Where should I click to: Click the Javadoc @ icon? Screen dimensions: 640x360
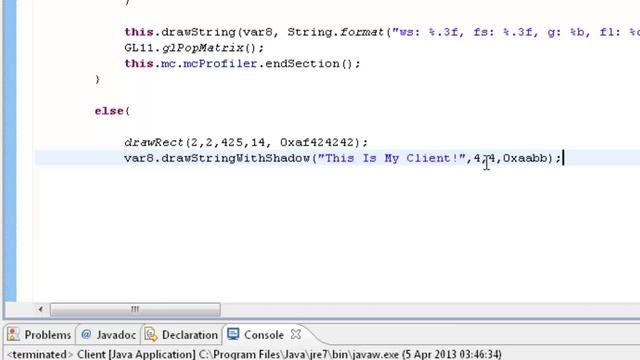tap(86, 335)
